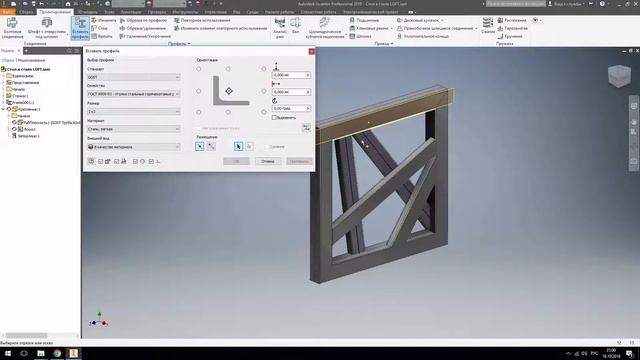The width and height of the screenshot is (640, 360).
Task: Click Trim to Profile (Обрезка по профилю)
Action: coord(143,20)
